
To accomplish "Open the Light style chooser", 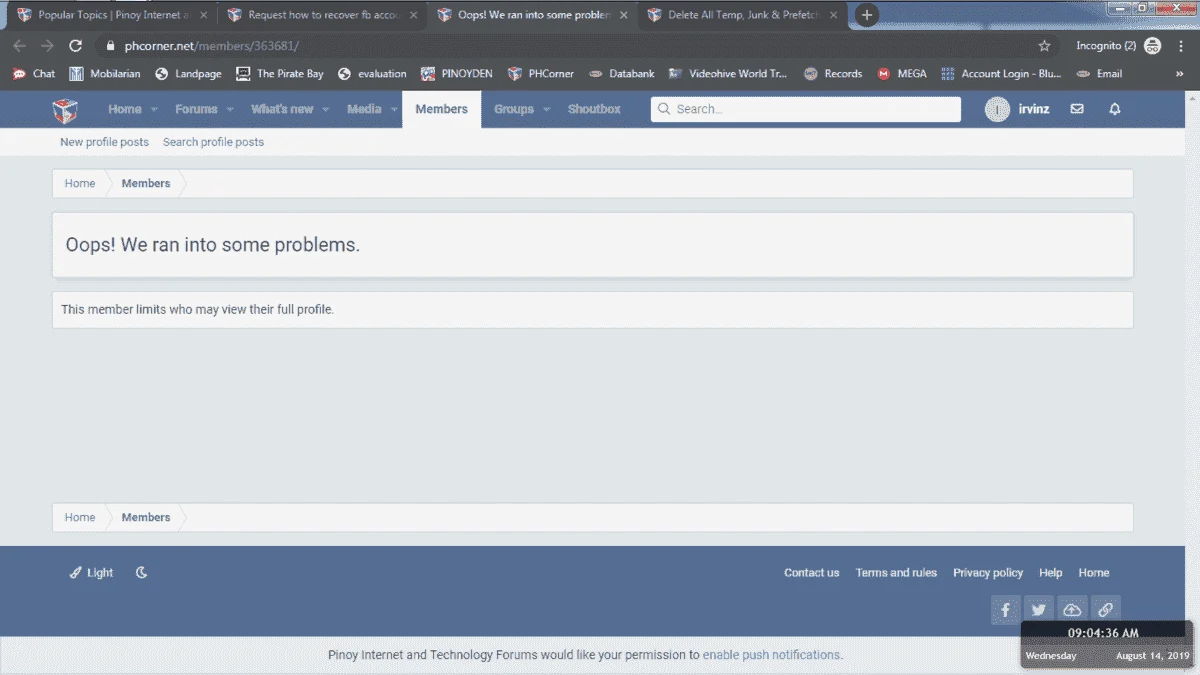I will pos(91,573).
